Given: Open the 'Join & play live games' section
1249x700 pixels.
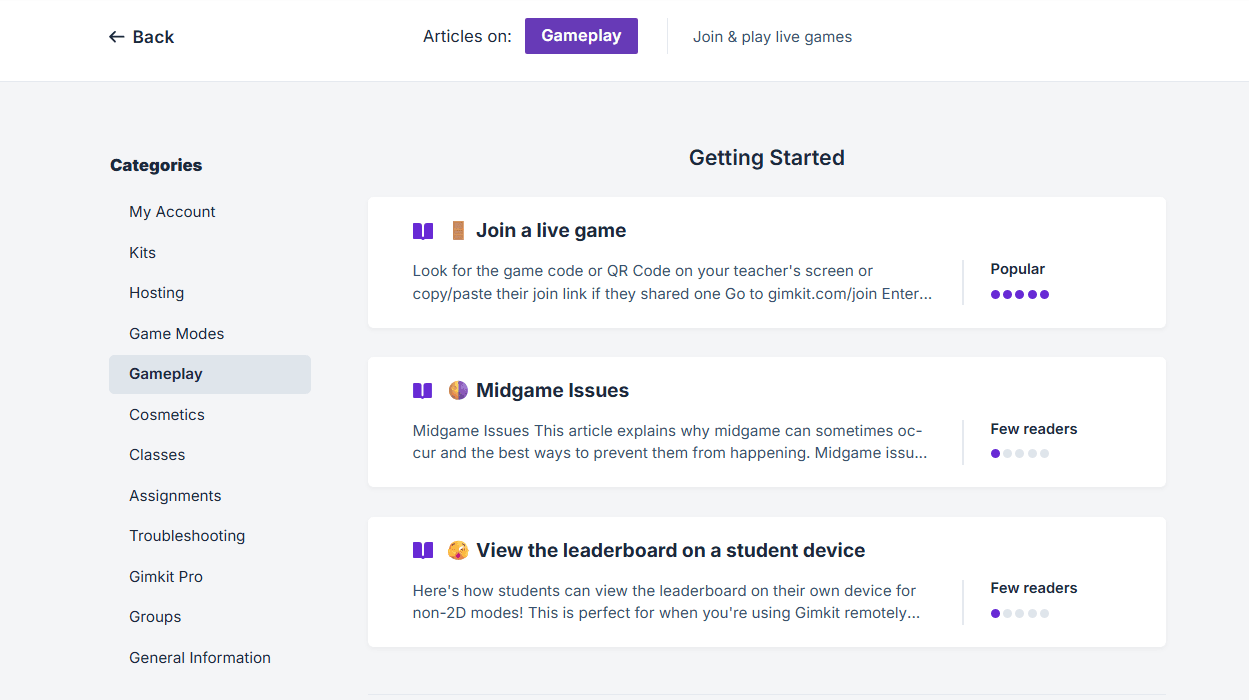Looking at the screenshot, I should click(772, 36).
